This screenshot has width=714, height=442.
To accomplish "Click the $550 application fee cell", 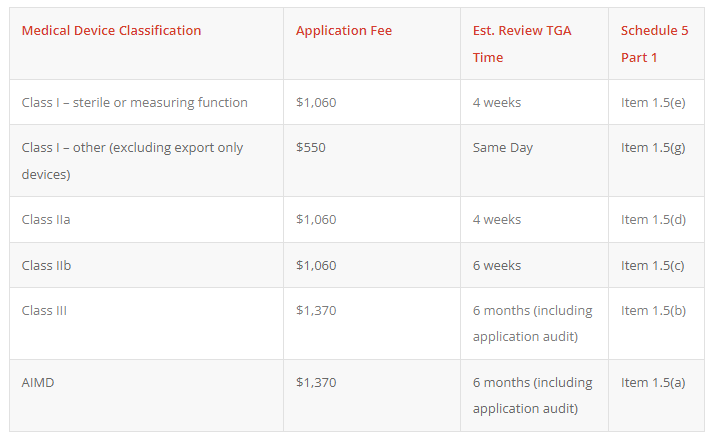I will 311,147.
